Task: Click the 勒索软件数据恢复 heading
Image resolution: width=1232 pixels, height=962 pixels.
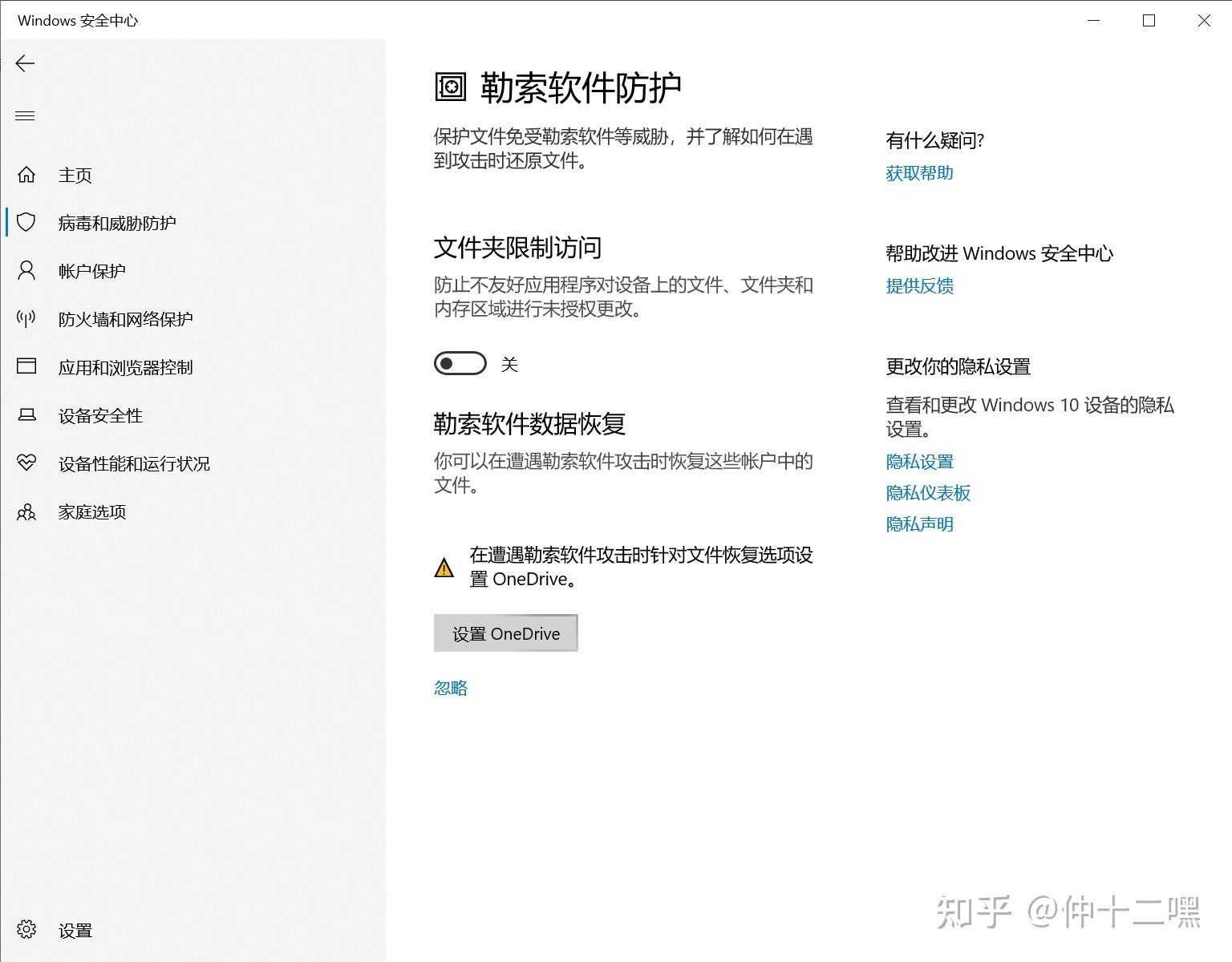Action: (x=529, y=423)
